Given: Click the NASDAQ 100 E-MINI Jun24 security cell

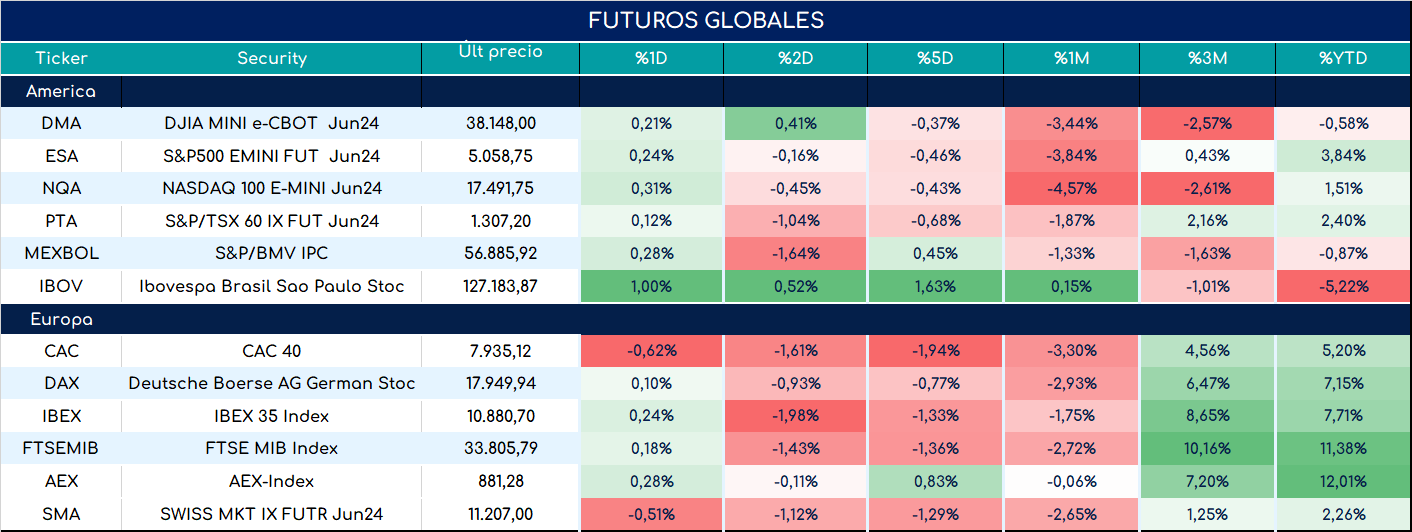Looking at the screenshot, I should pos(272,188).
